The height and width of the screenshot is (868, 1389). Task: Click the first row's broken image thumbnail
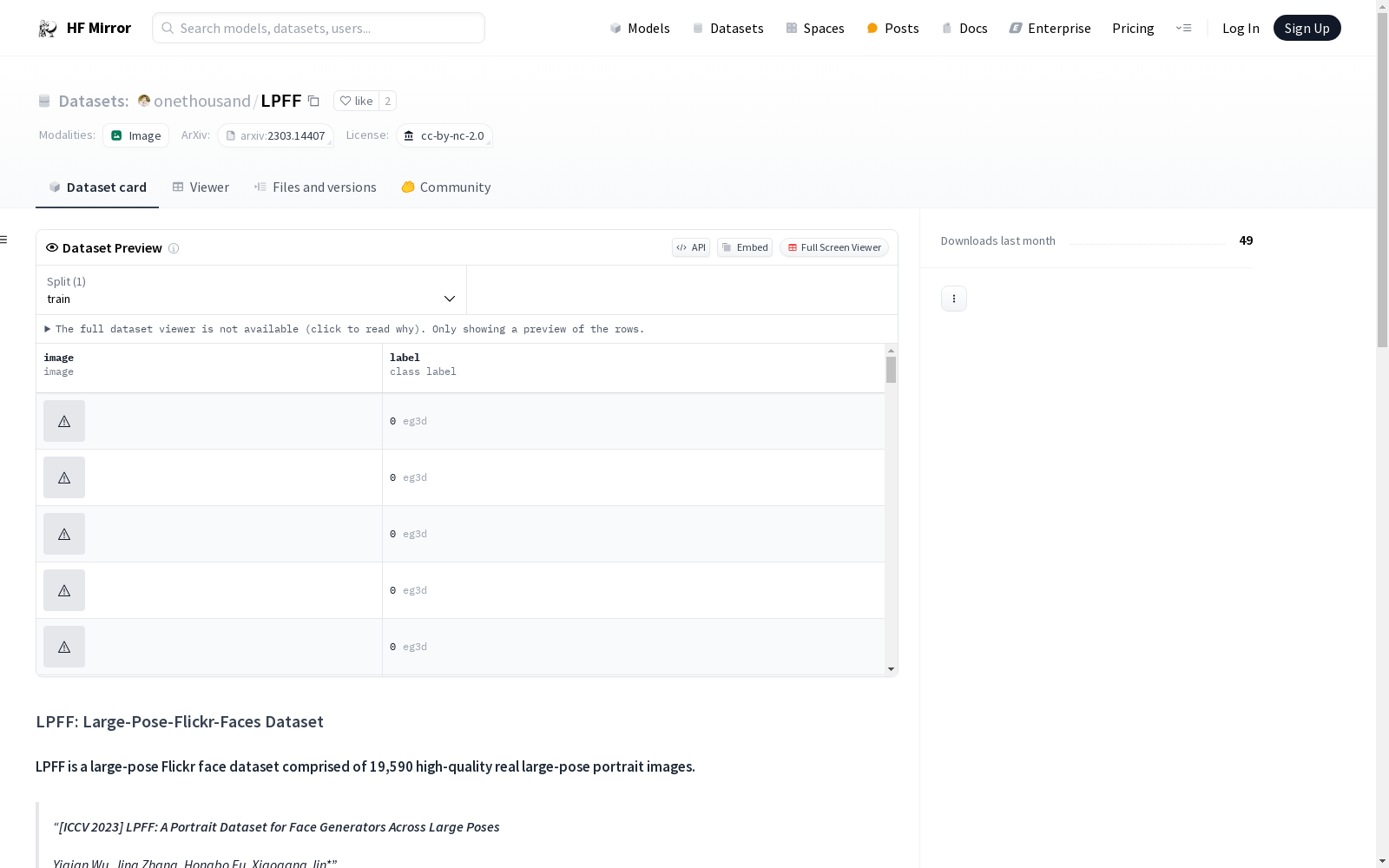point(64,421)
